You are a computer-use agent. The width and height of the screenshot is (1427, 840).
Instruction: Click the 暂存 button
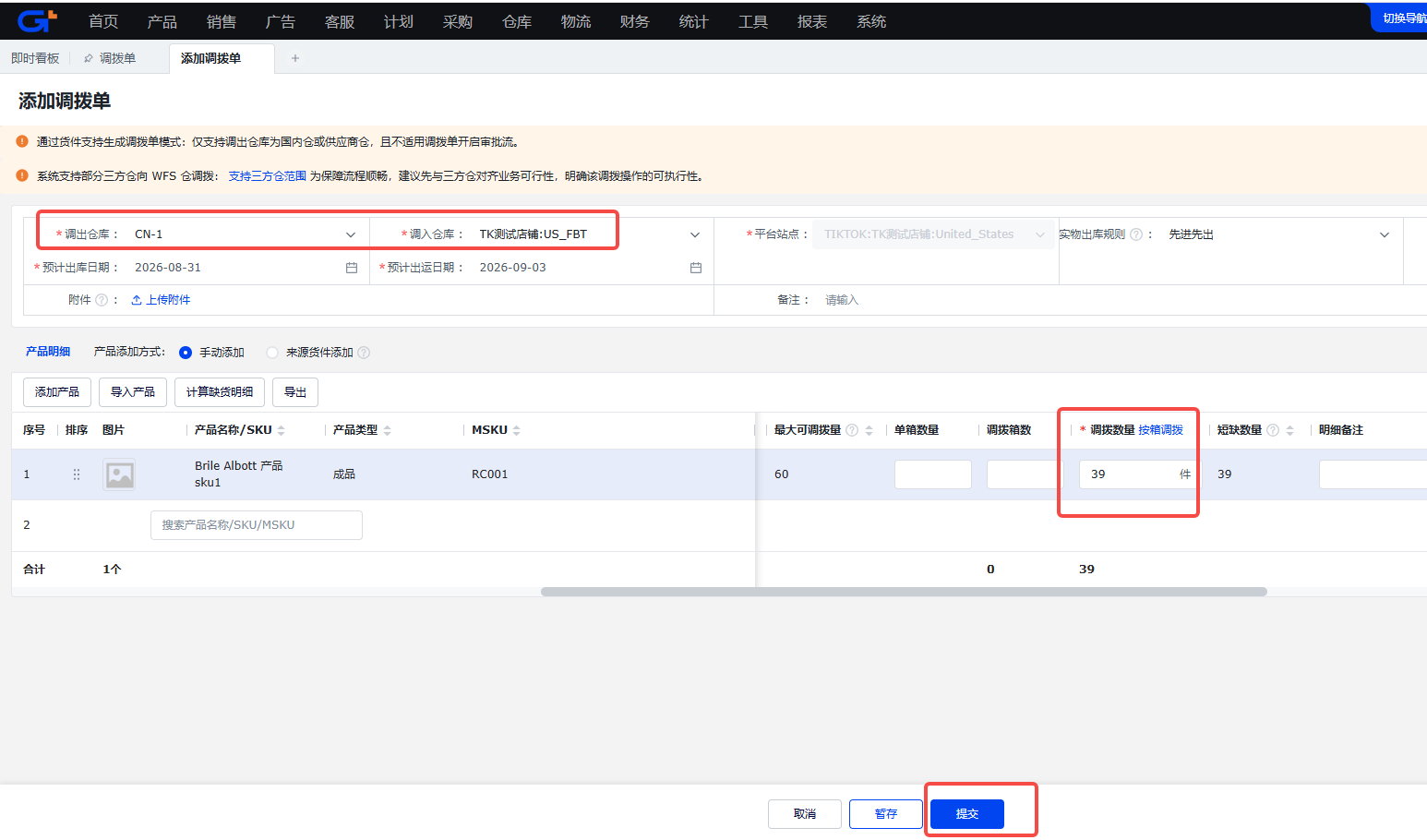tap(886, 814)
